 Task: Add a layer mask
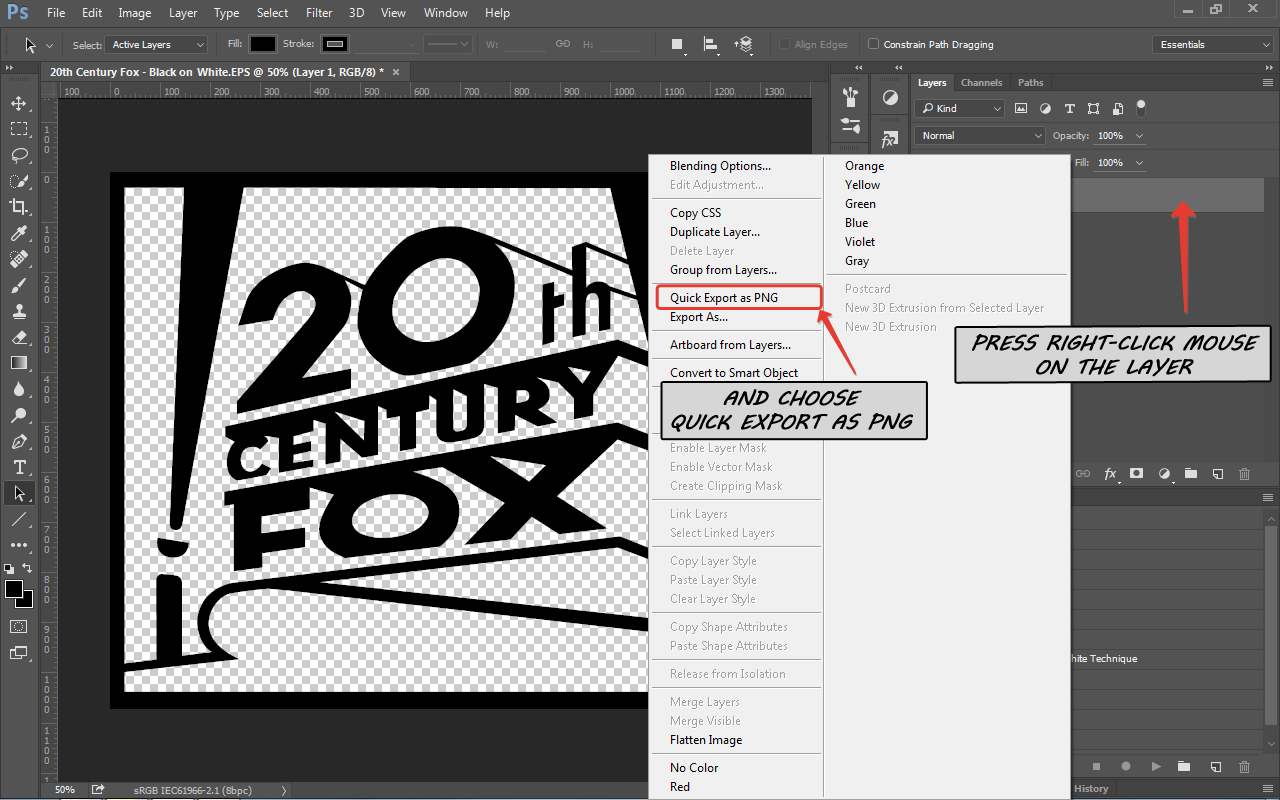point(1137,473)
